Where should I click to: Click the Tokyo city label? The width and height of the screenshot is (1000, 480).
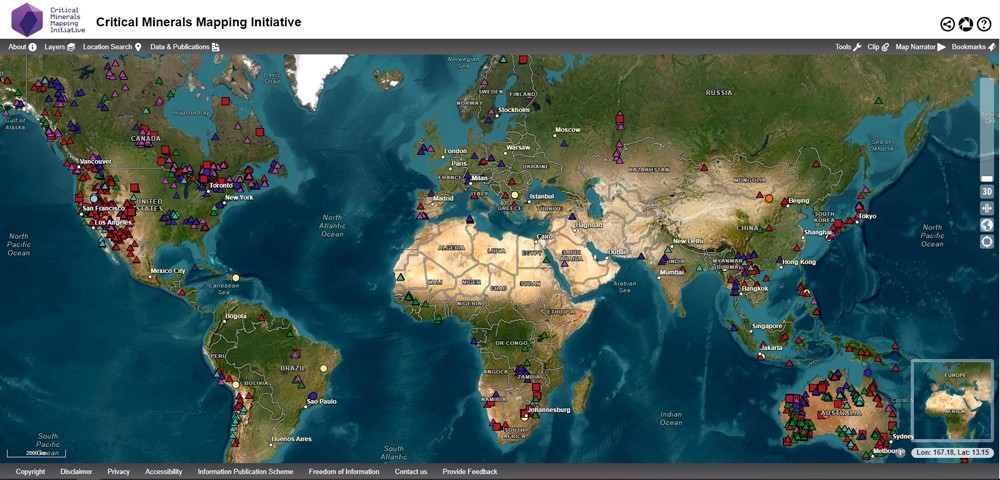pos(867,216)
